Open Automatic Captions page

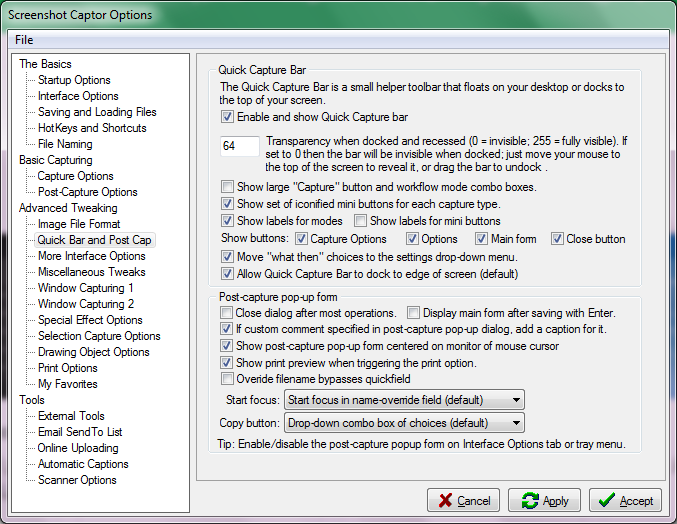(x=83, y=464)
